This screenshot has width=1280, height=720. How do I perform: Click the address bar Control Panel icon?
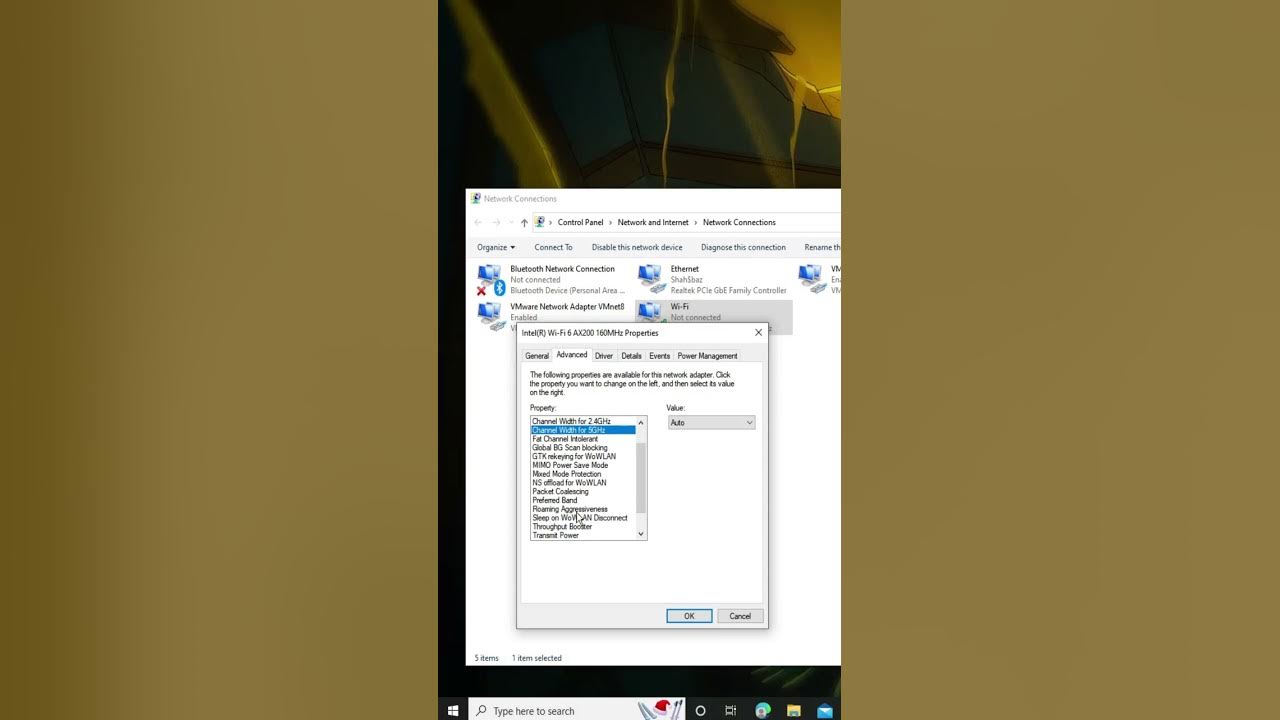point(540,222)
